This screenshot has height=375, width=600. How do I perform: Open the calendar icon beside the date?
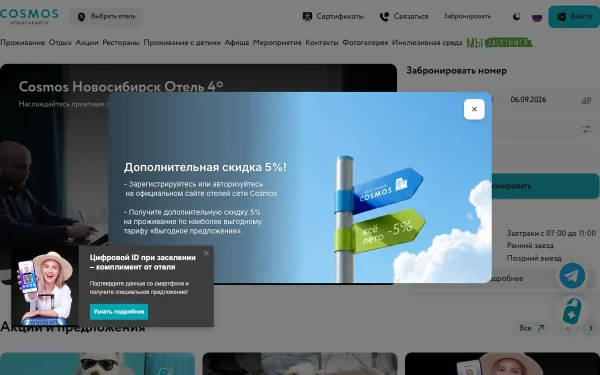(586, 101)
